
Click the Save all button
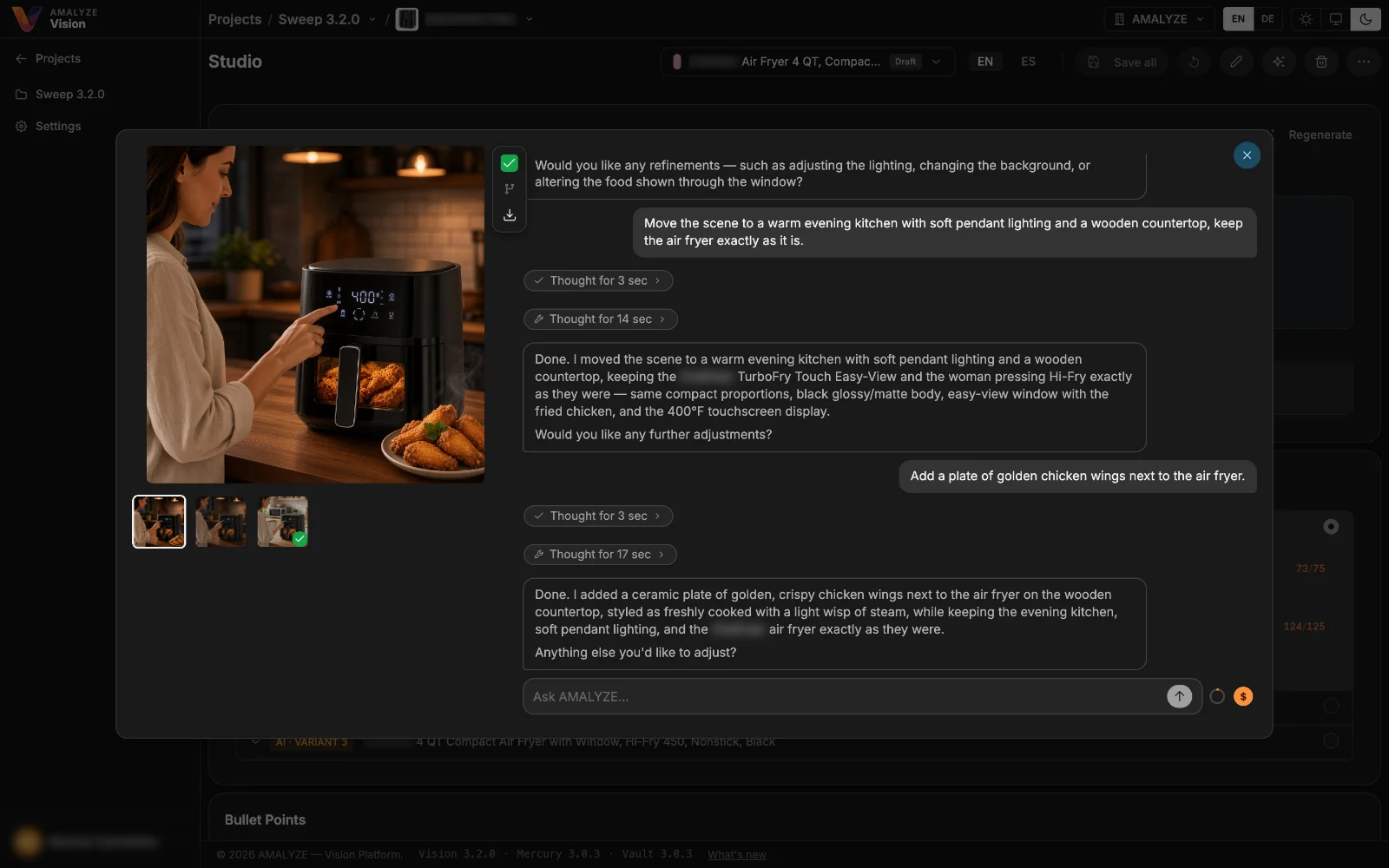[x=1123, y=62]
